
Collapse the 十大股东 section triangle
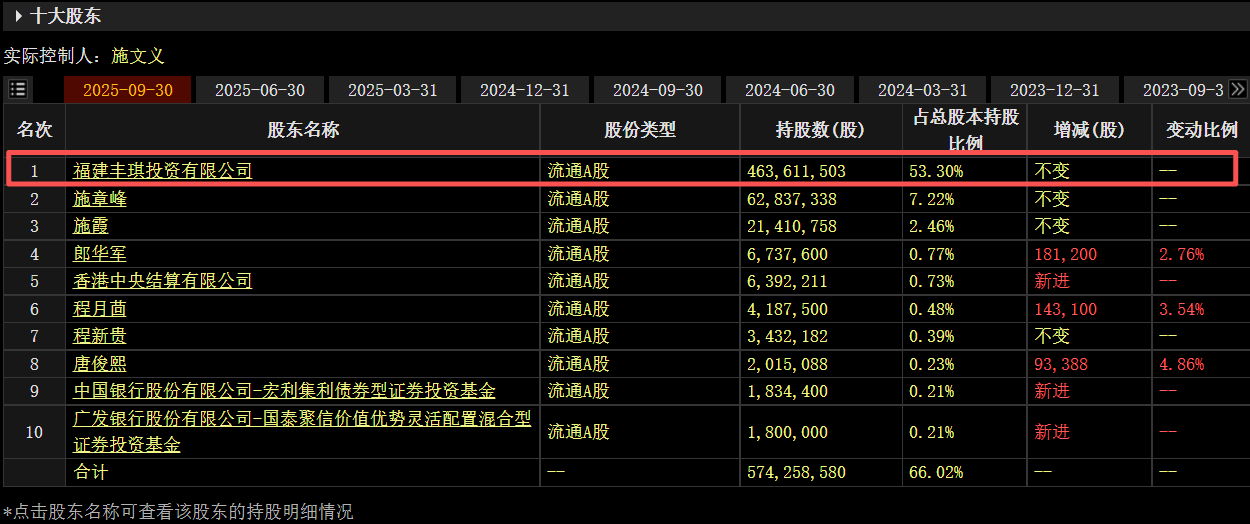[19, 16]
